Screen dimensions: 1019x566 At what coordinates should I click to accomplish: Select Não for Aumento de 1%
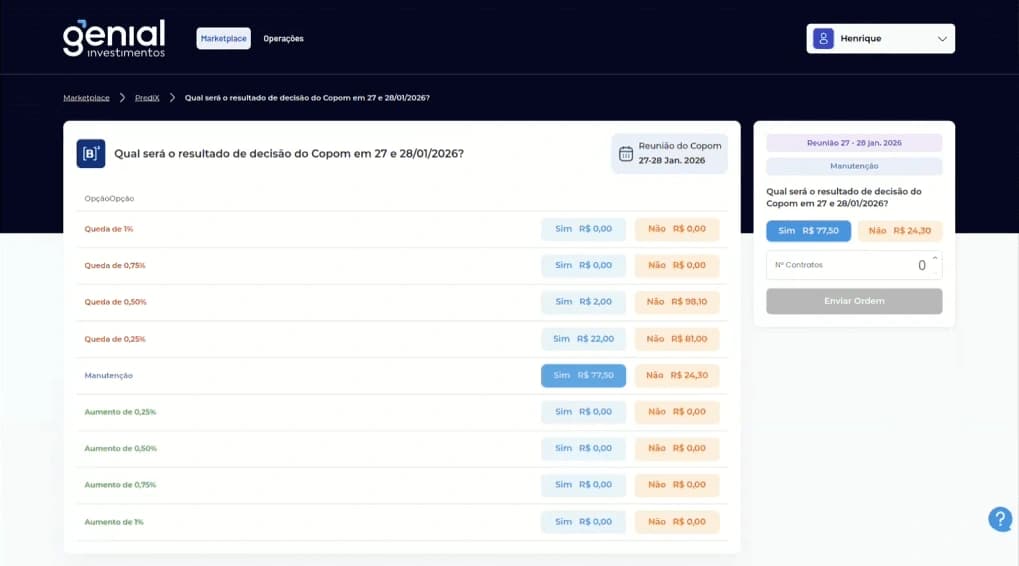(x=677, y=522)
